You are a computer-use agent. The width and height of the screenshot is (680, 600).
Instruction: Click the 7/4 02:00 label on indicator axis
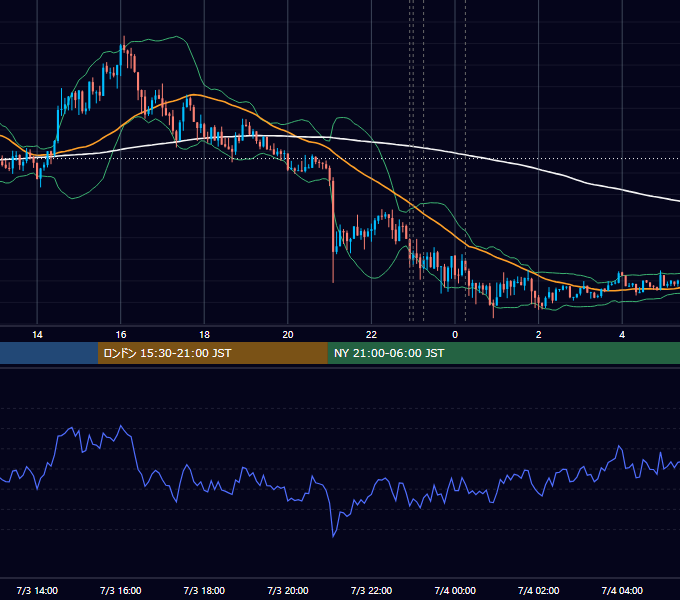coord(539,590)
